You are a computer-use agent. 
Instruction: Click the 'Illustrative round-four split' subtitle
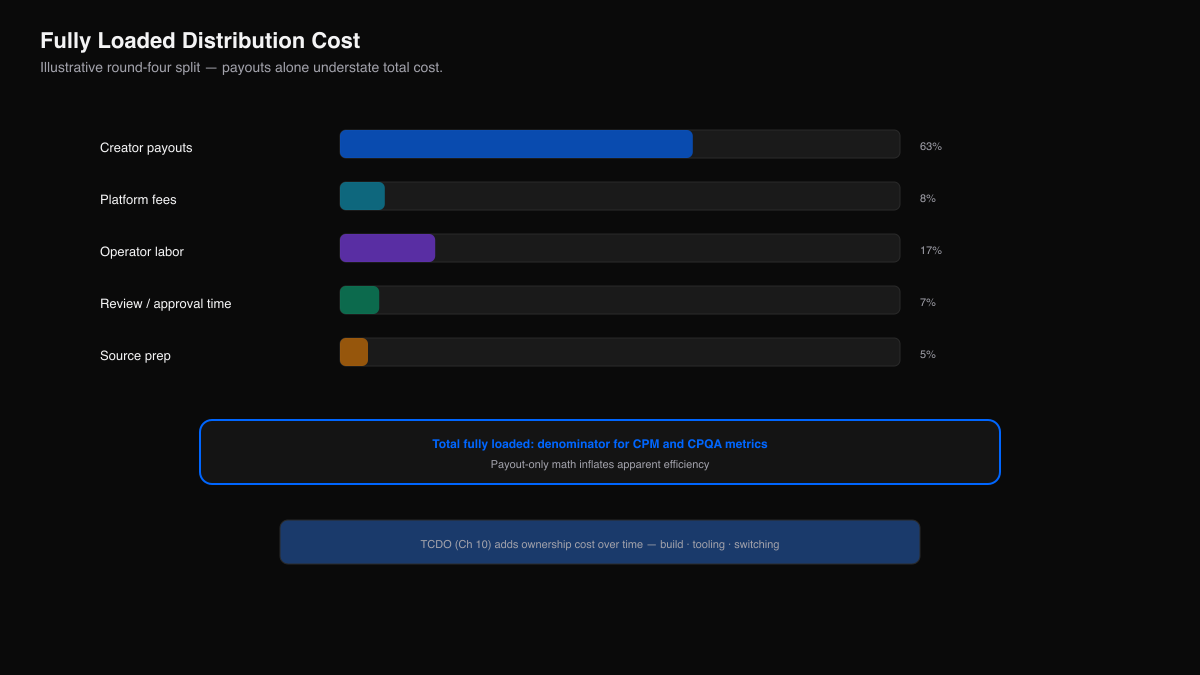pyautogui.click(x=241, y=67)
